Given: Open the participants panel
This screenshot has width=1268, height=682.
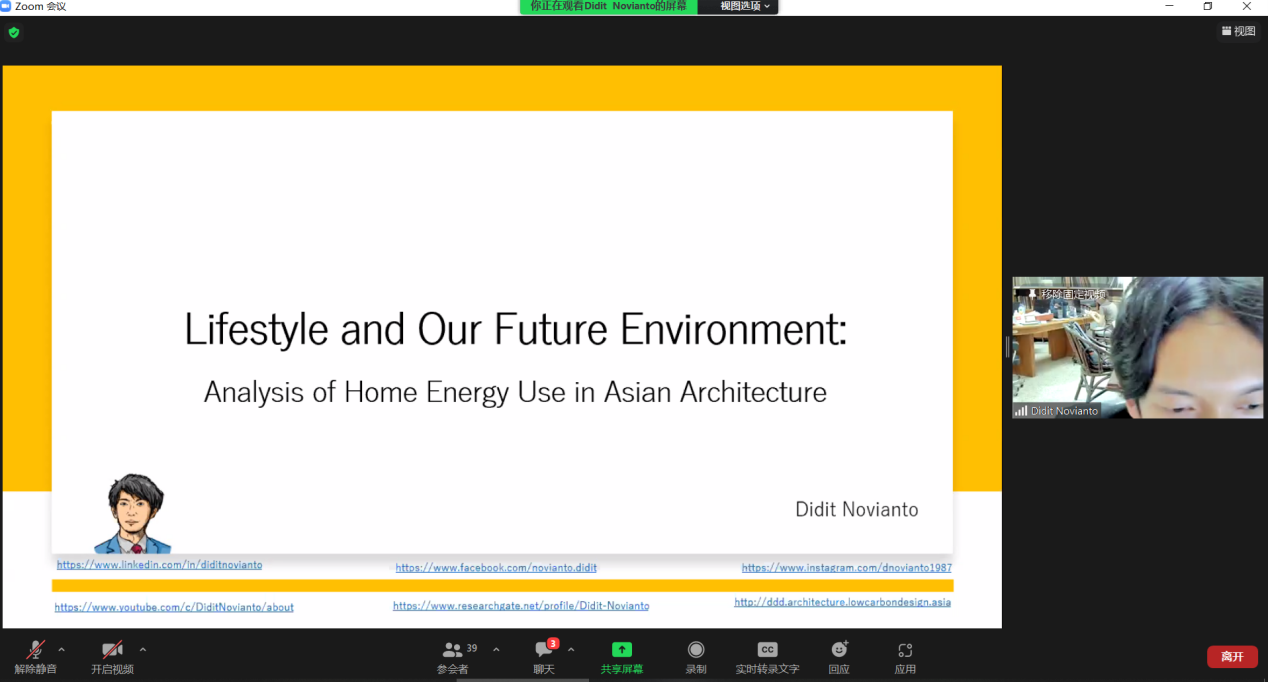Looking at the screenshot, I should (x=453, y=651).
